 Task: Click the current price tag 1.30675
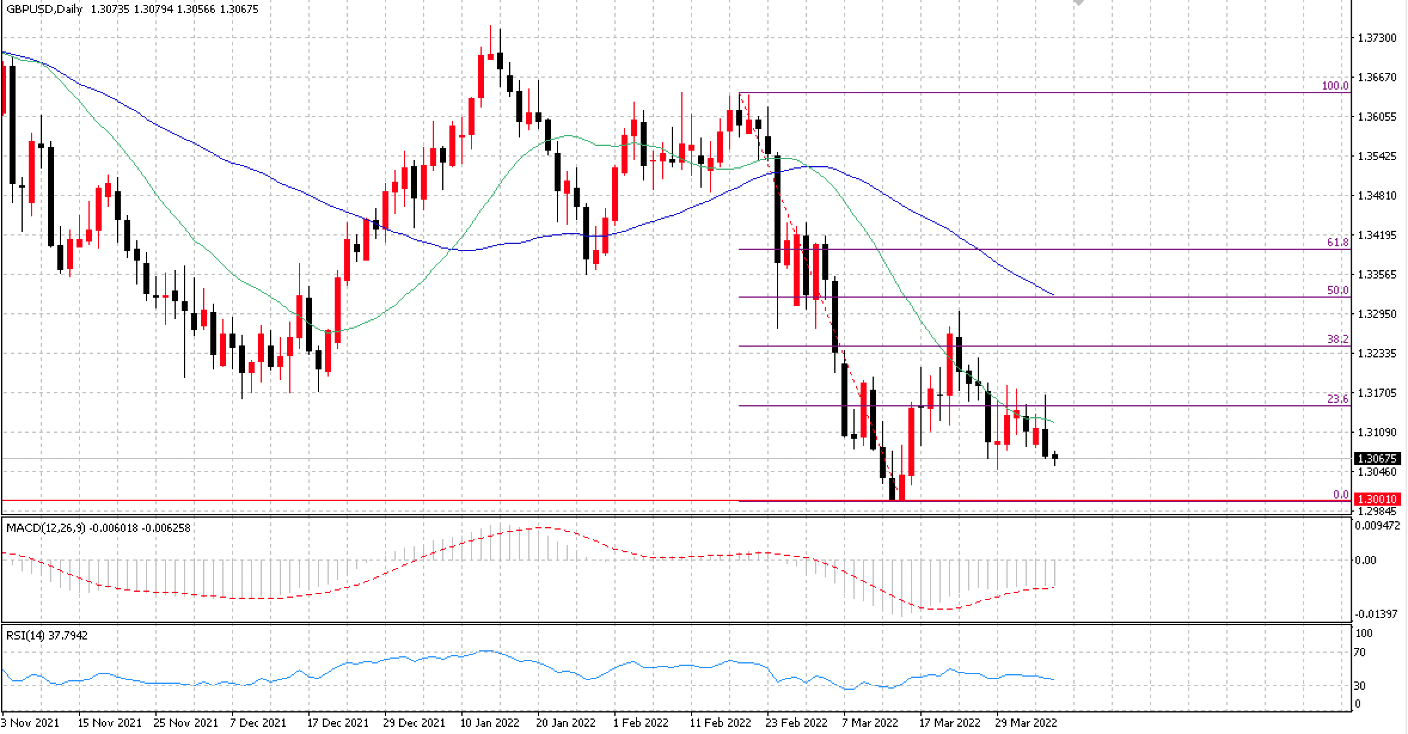coord(1378,459)
